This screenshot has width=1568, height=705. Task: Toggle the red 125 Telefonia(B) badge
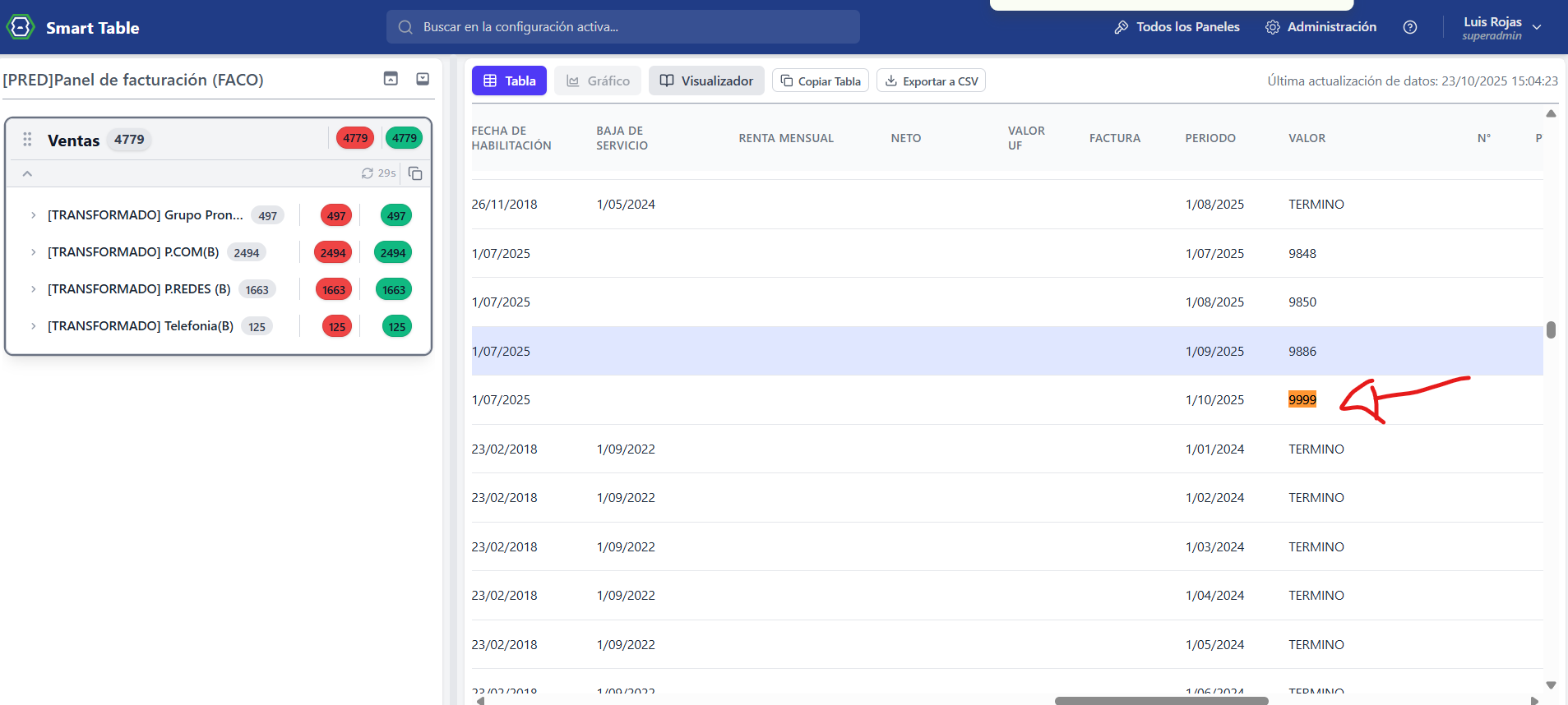(x=337, y=327)
